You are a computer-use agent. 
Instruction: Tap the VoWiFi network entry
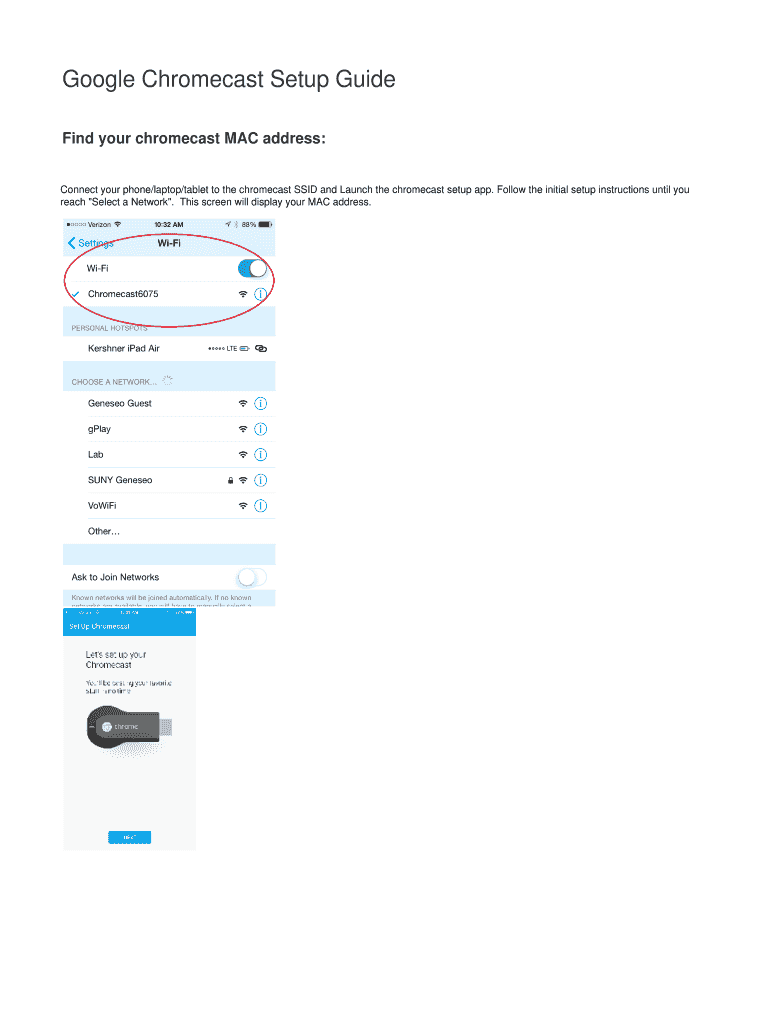pos(102,506)
